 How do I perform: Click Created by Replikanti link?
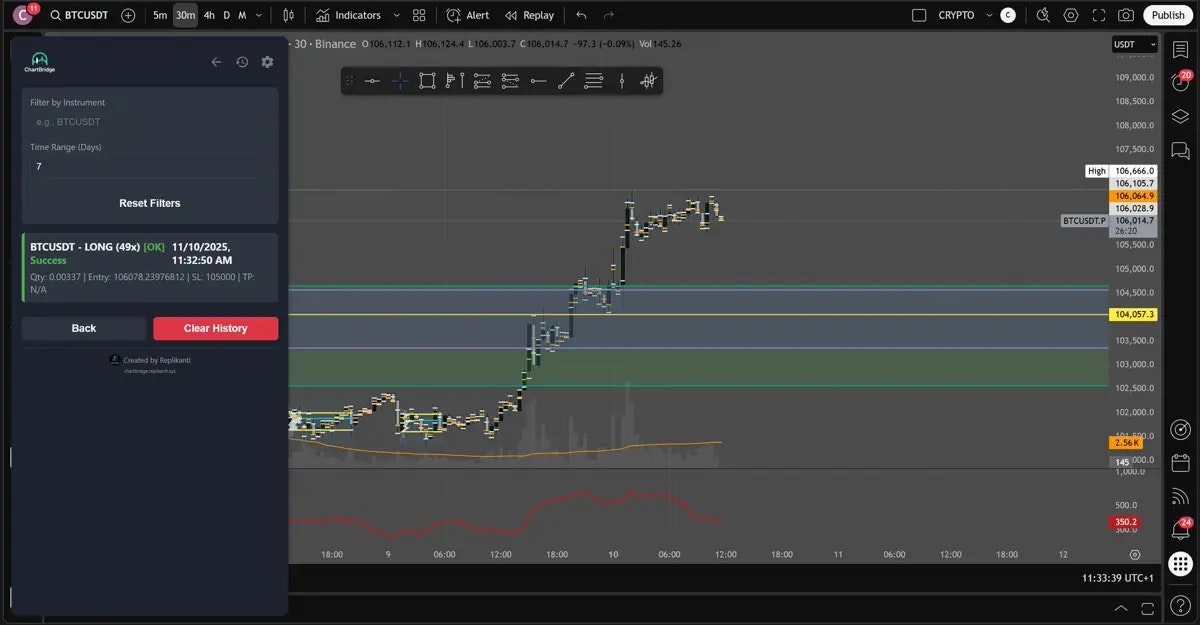coord(150,360)
